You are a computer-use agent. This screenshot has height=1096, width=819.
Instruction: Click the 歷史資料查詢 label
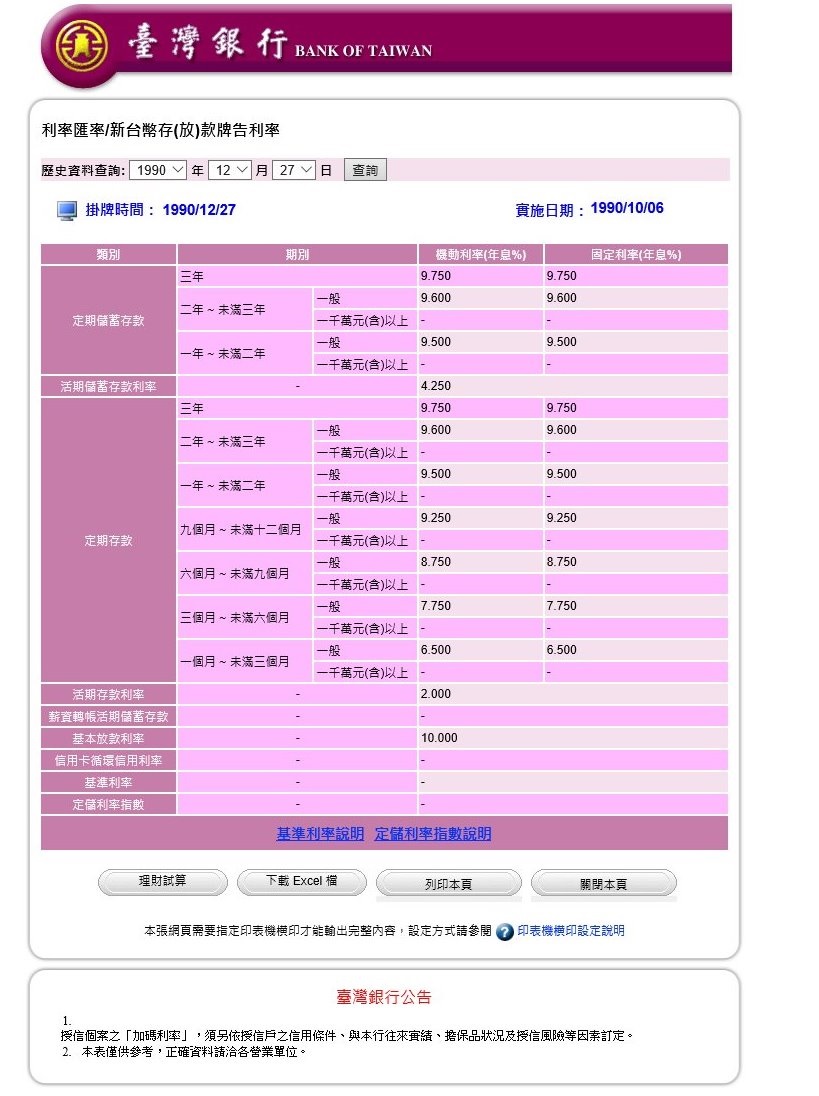[83, 170]
